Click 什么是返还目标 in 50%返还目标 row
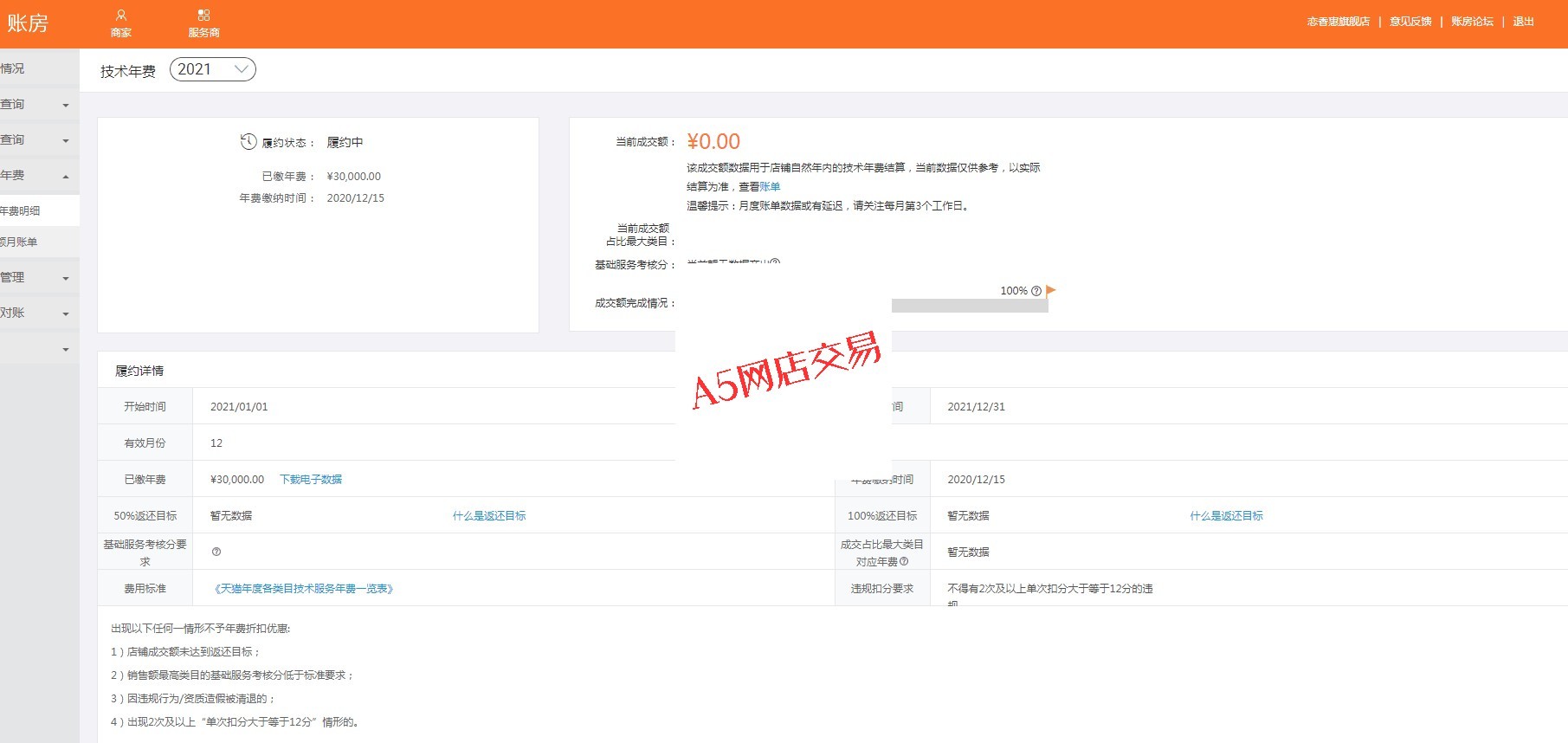Image resolution: width=1568 pixels, height=743 pixels. tap(489, 515)
